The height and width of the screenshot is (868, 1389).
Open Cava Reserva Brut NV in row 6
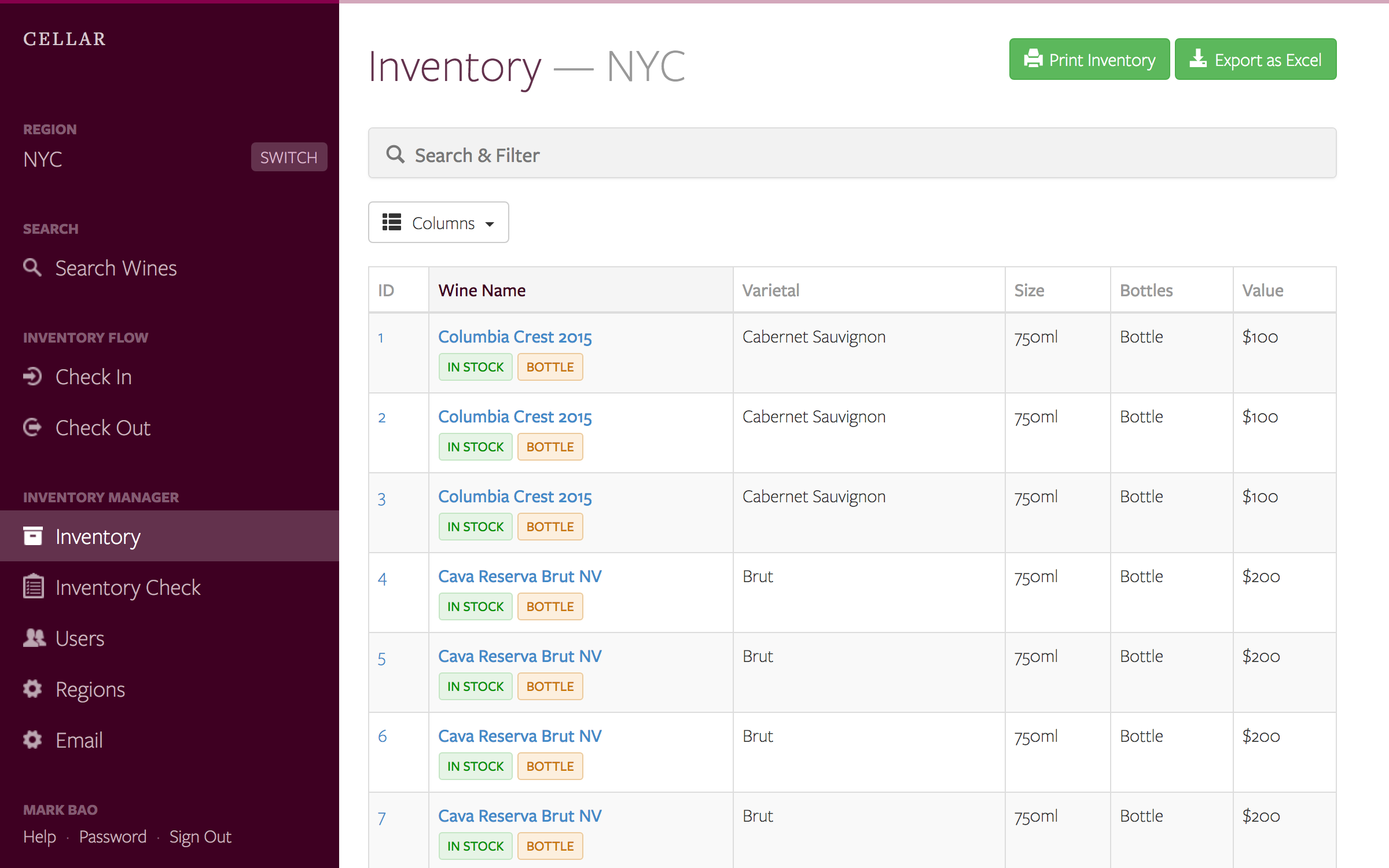[520, 736]
